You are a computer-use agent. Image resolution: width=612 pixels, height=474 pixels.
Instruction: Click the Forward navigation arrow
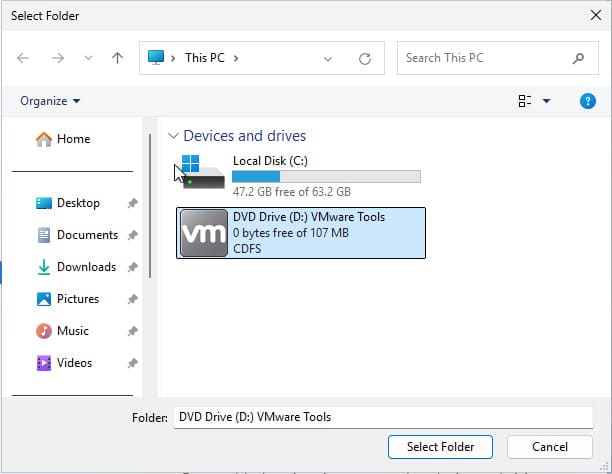pos(57,58)
